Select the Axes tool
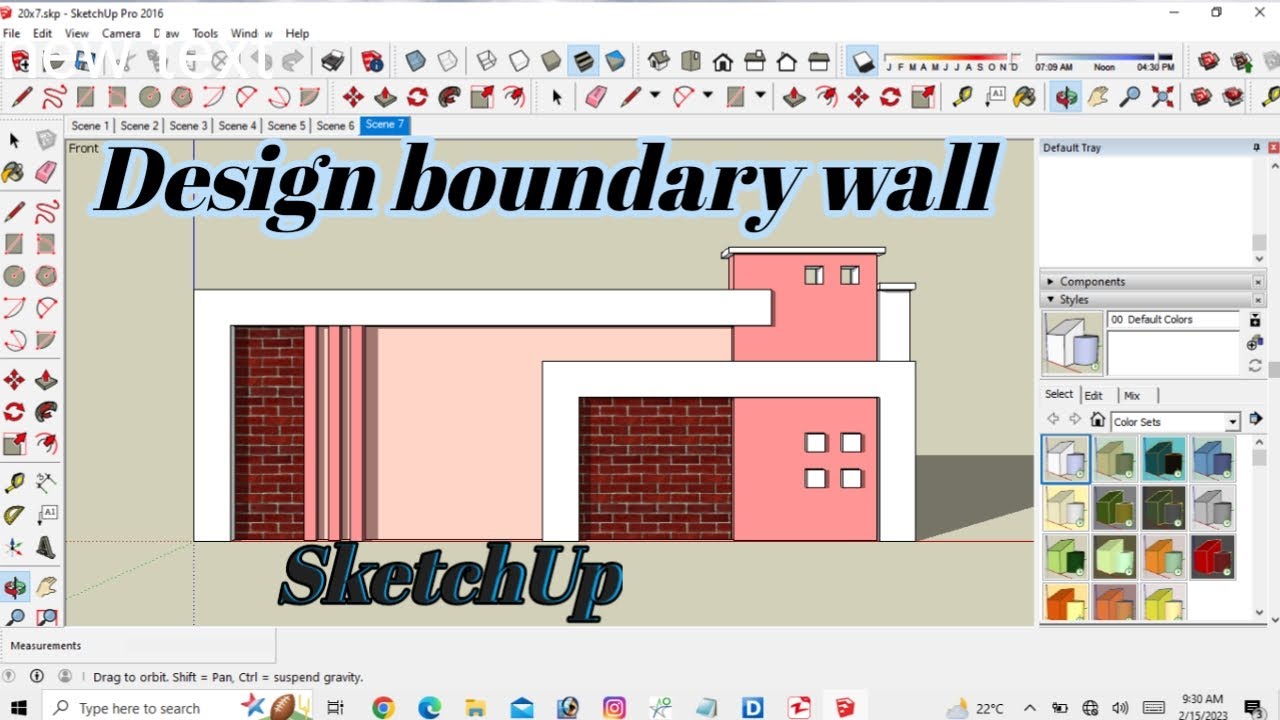This screenshot has width=1280, height=720. 14,547
